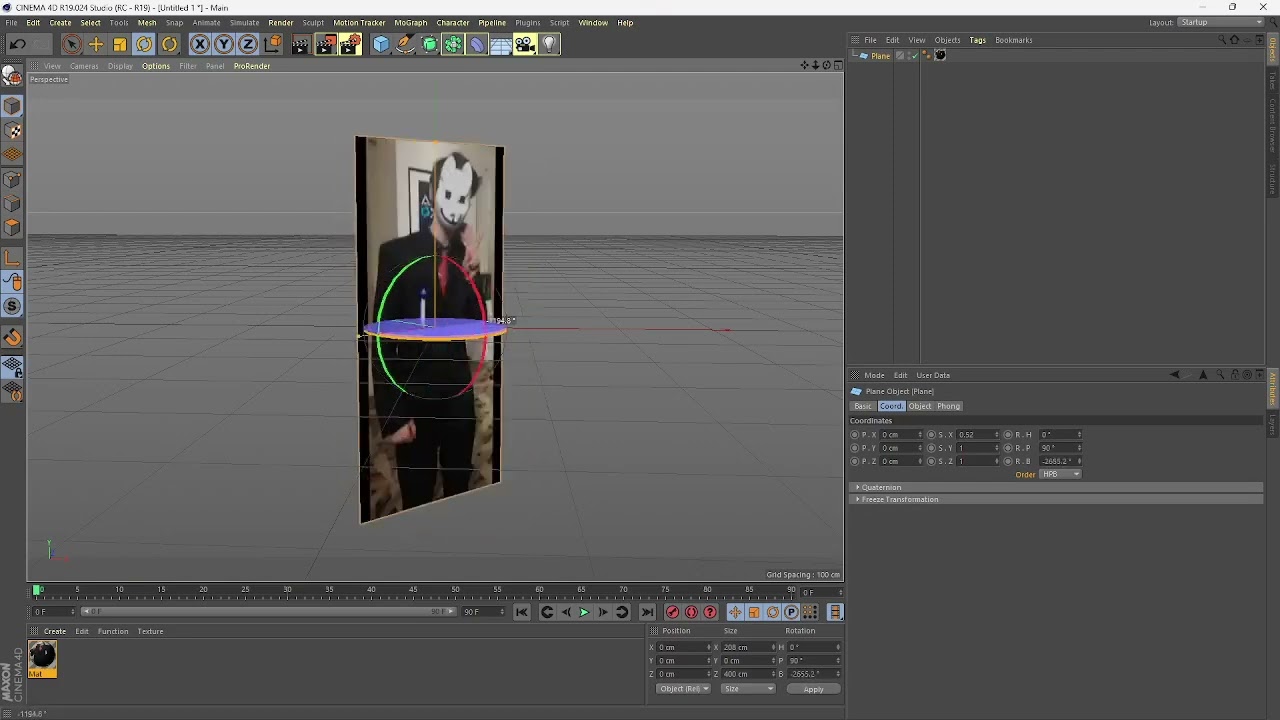Click the Record Active Objects button

point(672,612)
